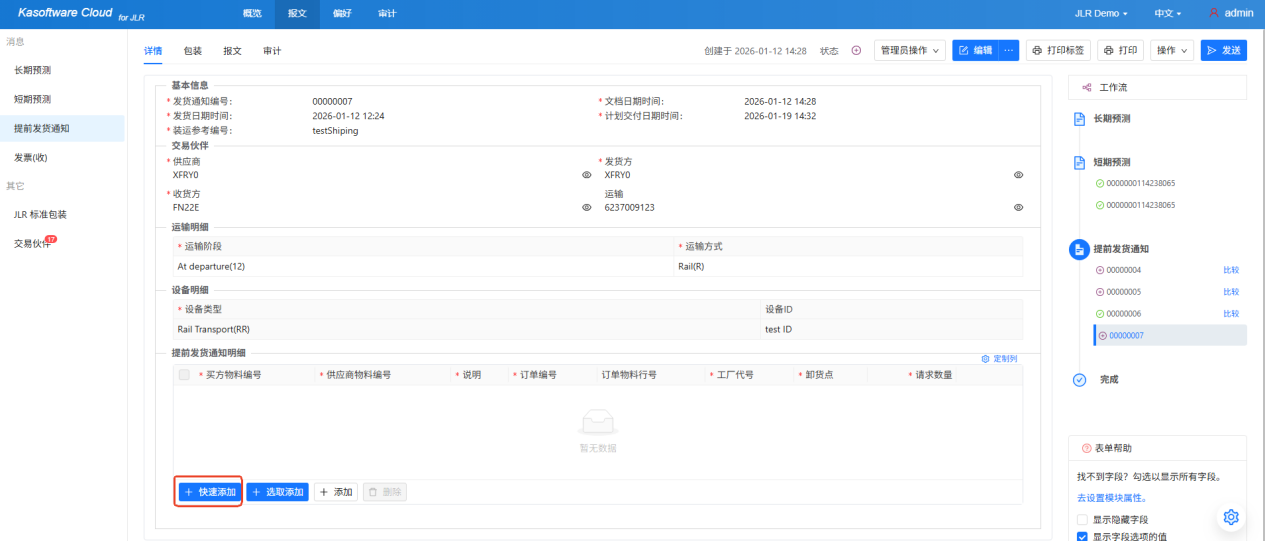Enable the 显示隐藏字段 checkbox

1082,520
